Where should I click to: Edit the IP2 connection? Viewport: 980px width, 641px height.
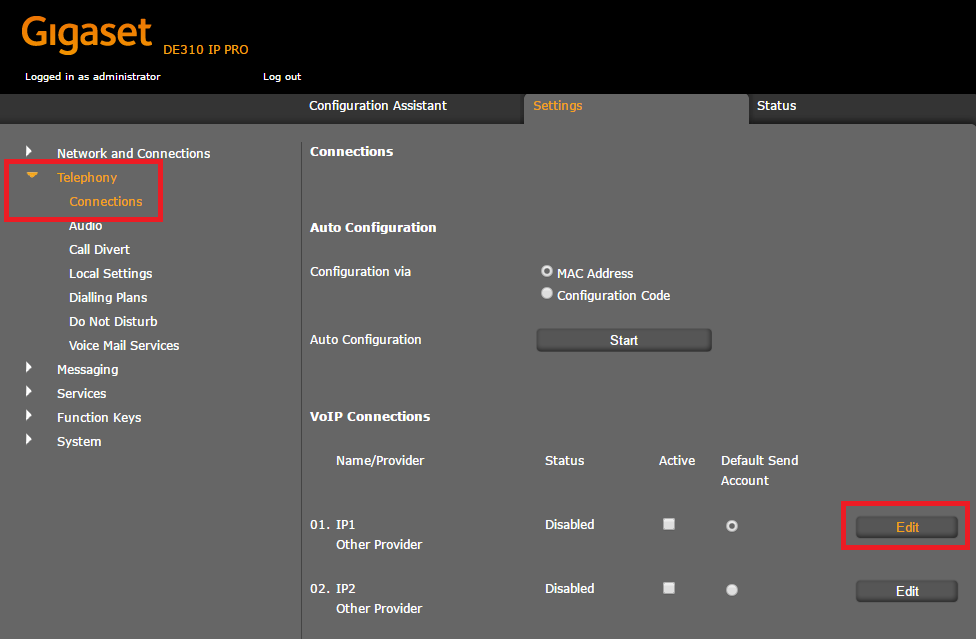coord(906,590)
